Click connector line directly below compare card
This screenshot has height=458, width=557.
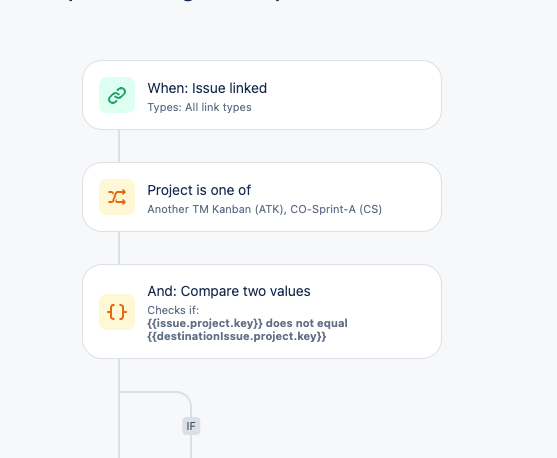point(119,375)
